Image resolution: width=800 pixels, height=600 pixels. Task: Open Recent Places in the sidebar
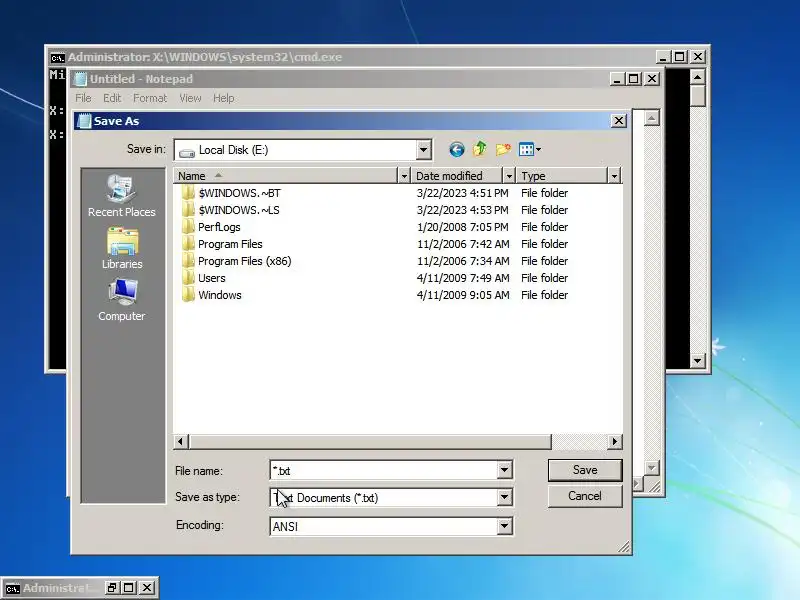tap(121, 196)
